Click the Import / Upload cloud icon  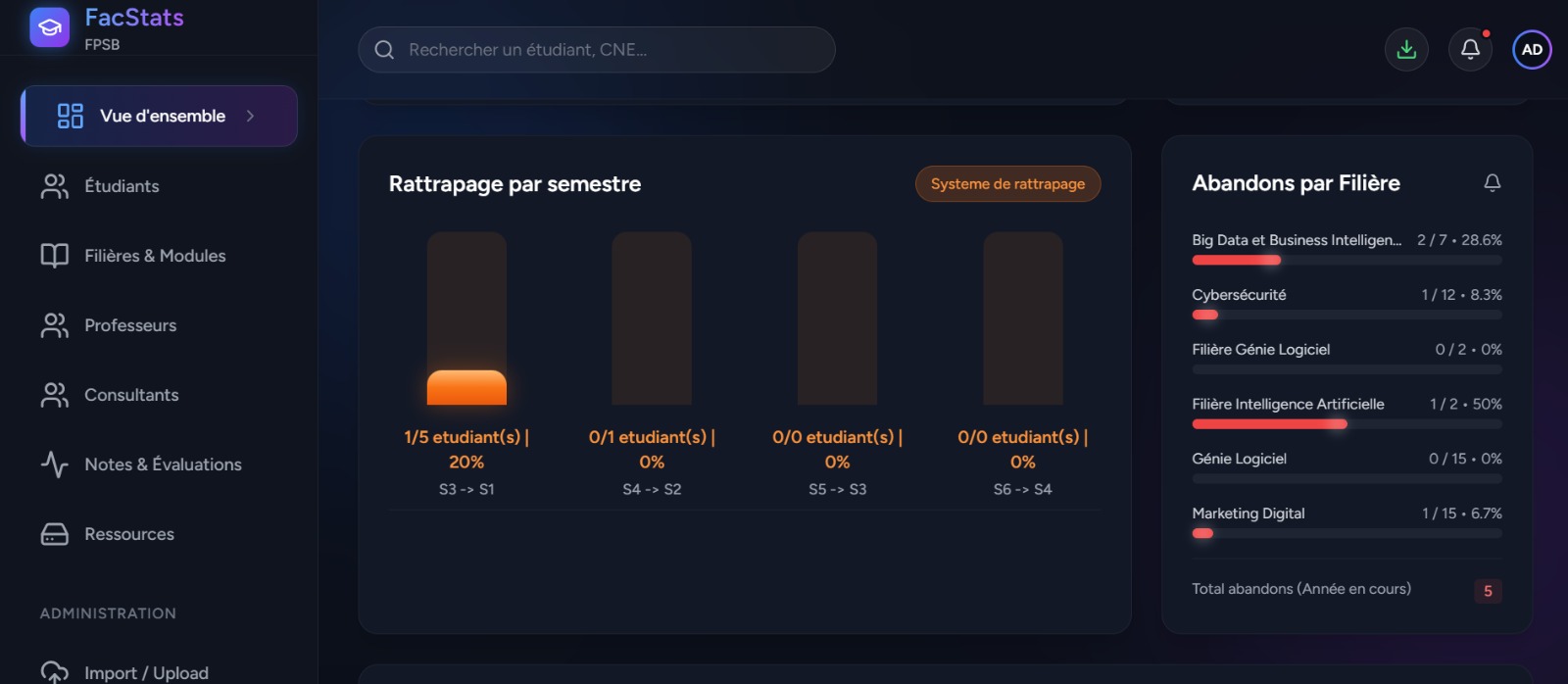55,672
